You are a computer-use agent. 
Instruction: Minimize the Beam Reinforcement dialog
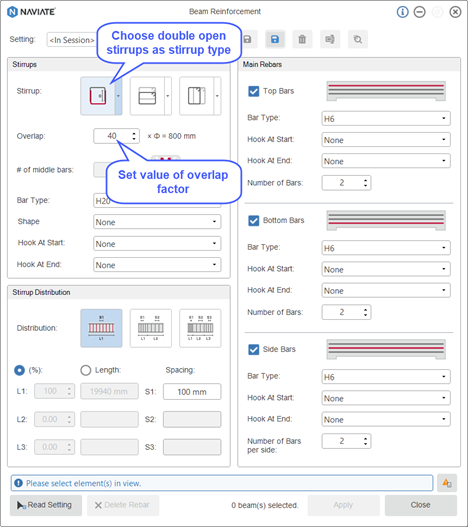419,12
